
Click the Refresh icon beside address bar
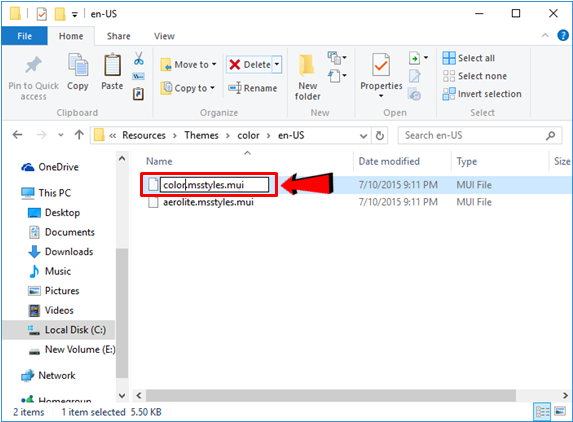(380, 136)
